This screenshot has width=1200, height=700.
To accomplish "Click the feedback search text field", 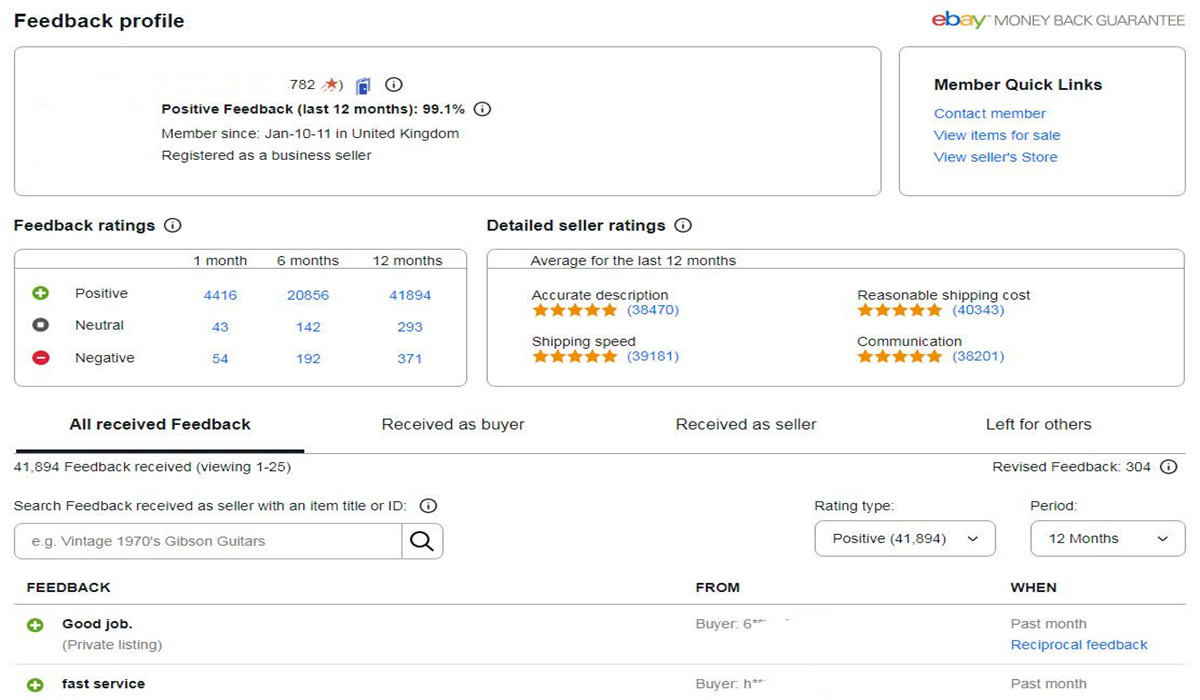I will click(x=208, y=541).
